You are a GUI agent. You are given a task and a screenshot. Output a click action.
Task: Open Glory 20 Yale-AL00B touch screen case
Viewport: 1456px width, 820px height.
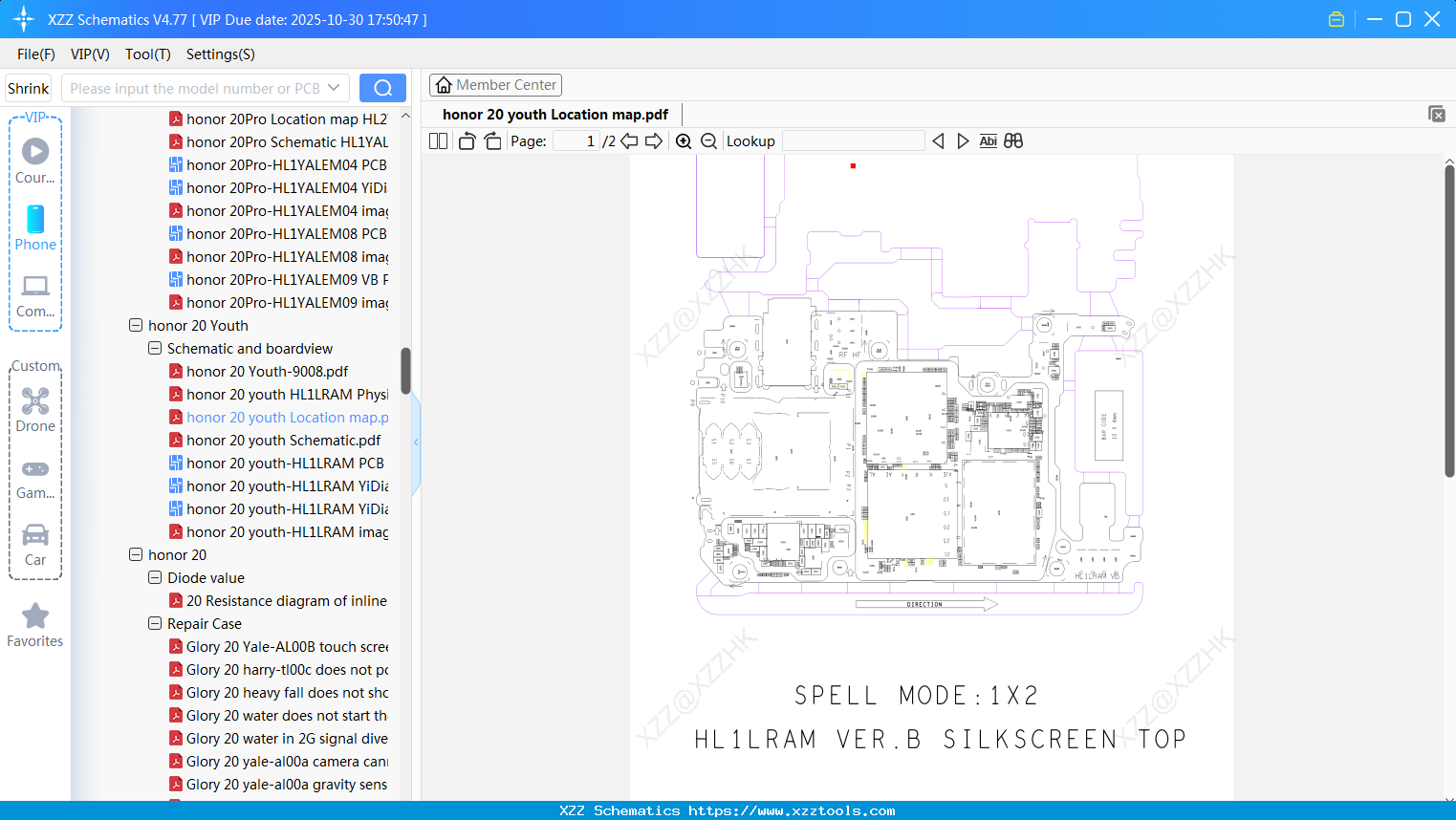click(x=287, y=647)
